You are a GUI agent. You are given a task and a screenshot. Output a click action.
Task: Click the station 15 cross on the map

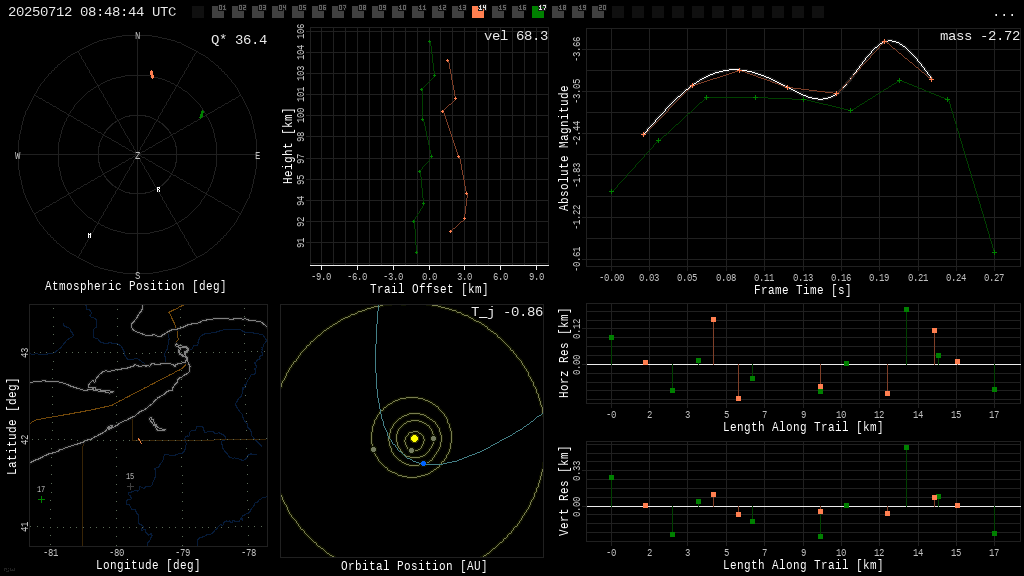point(130,486)
